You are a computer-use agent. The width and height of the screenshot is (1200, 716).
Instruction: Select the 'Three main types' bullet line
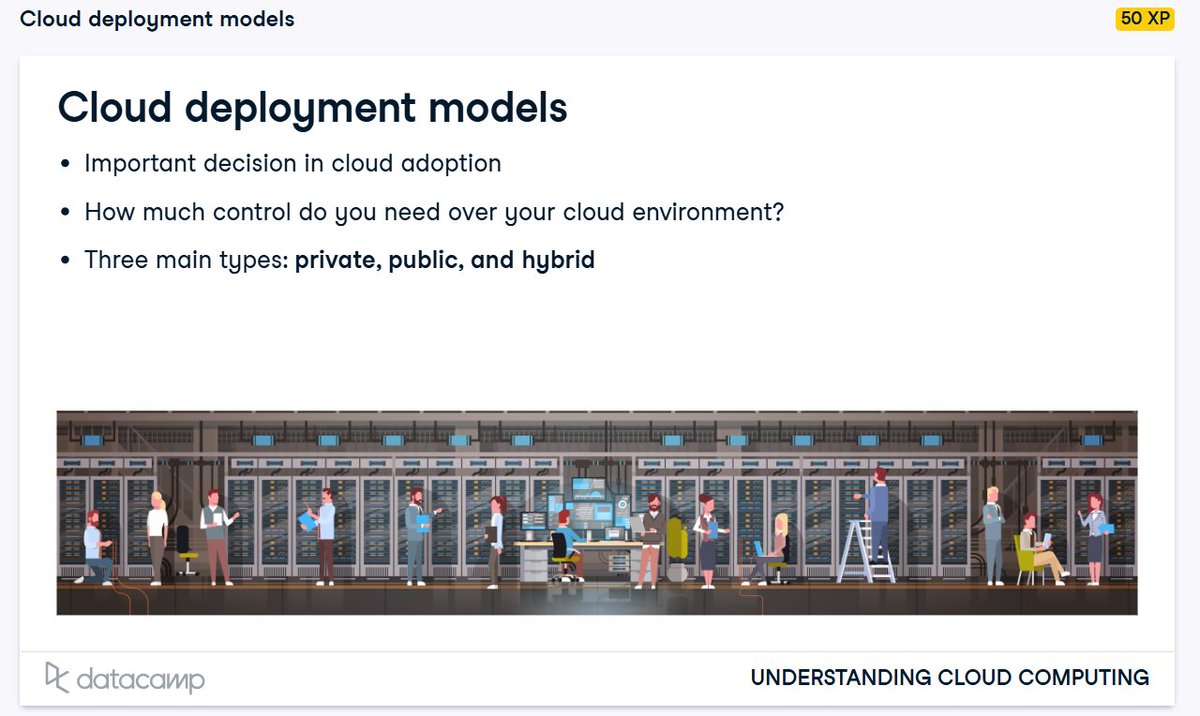click(x=340, y=261)
